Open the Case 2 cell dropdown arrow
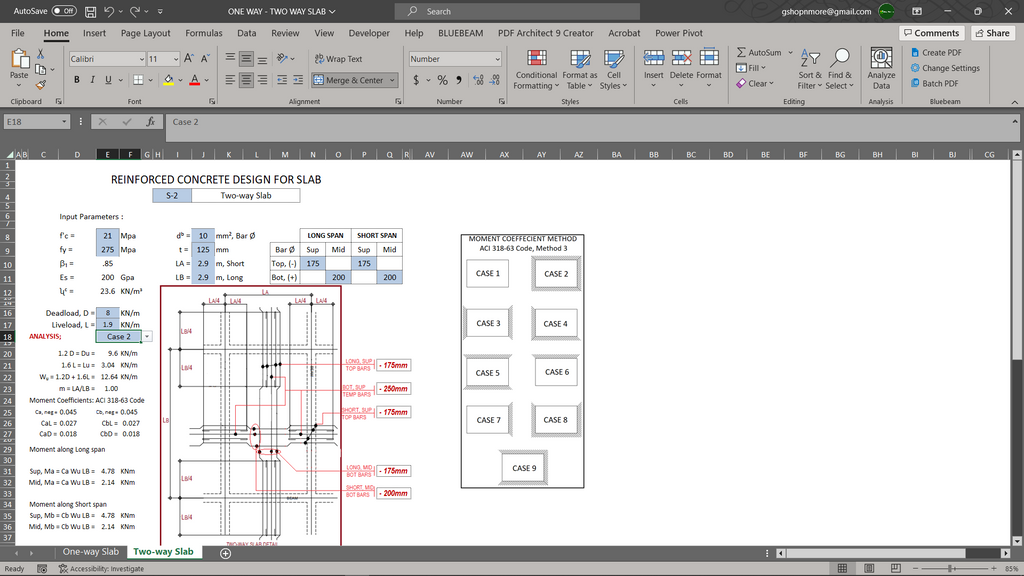The width and height of the screenshot is (1024, 576). [147, 336]
